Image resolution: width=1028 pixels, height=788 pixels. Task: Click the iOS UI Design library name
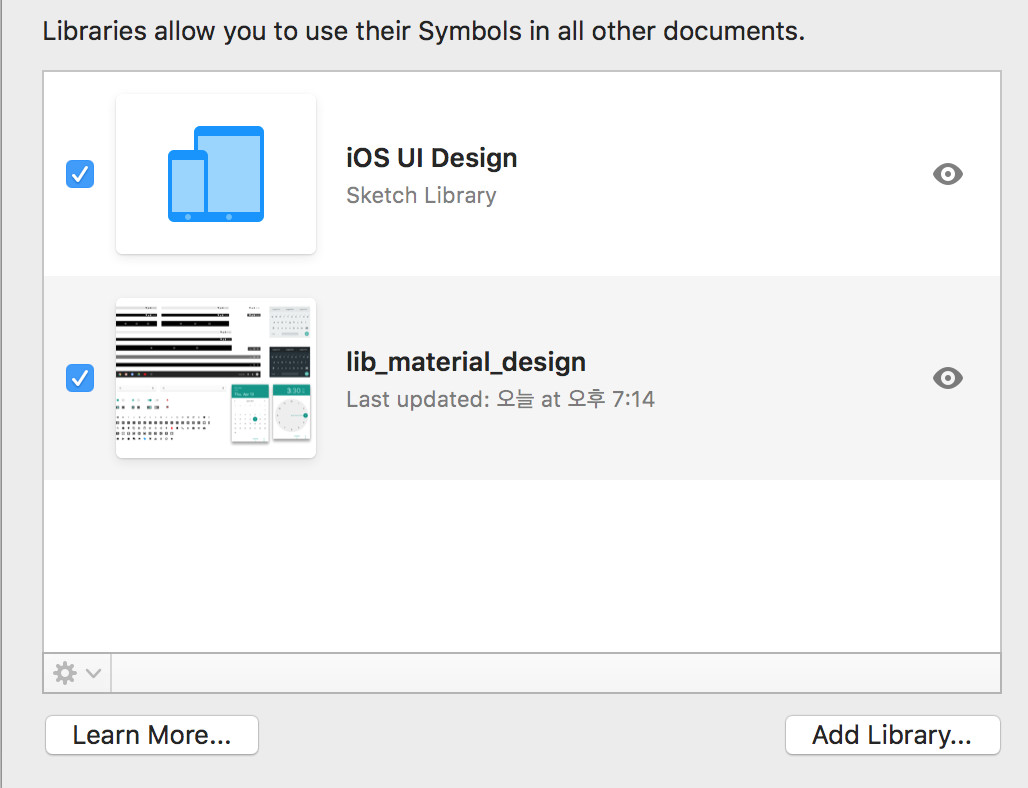tap(431, 158)
